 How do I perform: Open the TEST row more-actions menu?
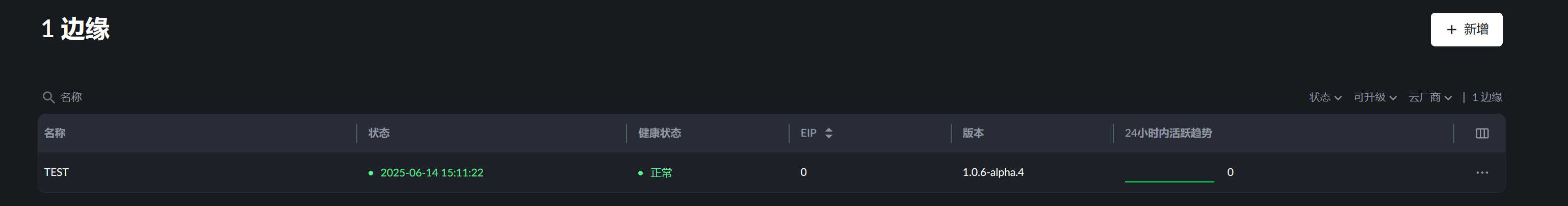coord(1481,173)
